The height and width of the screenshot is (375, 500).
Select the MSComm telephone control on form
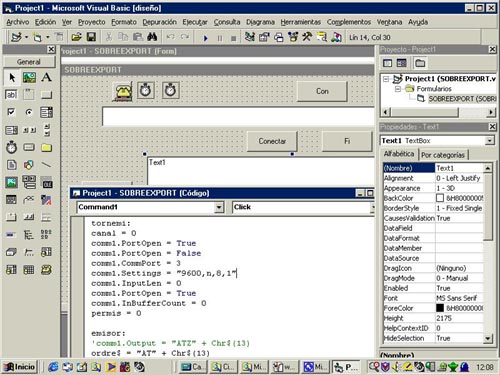tap(123, 91)
